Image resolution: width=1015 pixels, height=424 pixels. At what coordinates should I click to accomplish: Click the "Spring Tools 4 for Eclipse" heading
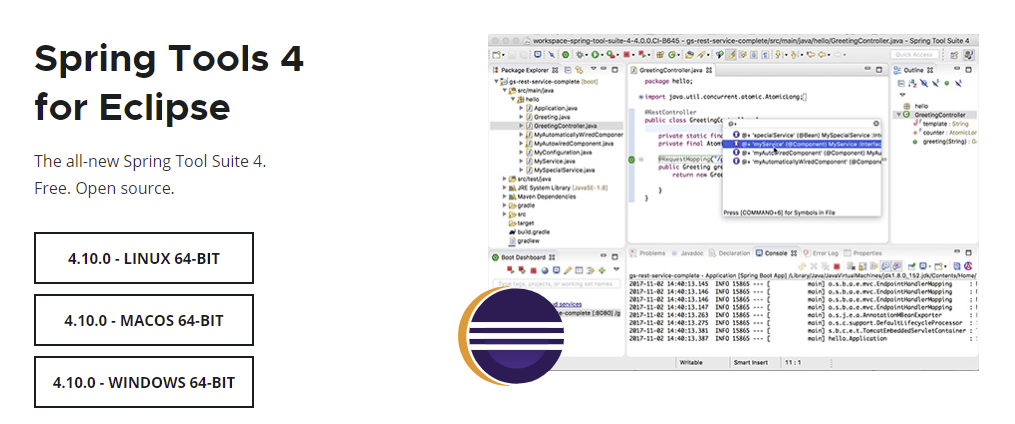(169, 82)
